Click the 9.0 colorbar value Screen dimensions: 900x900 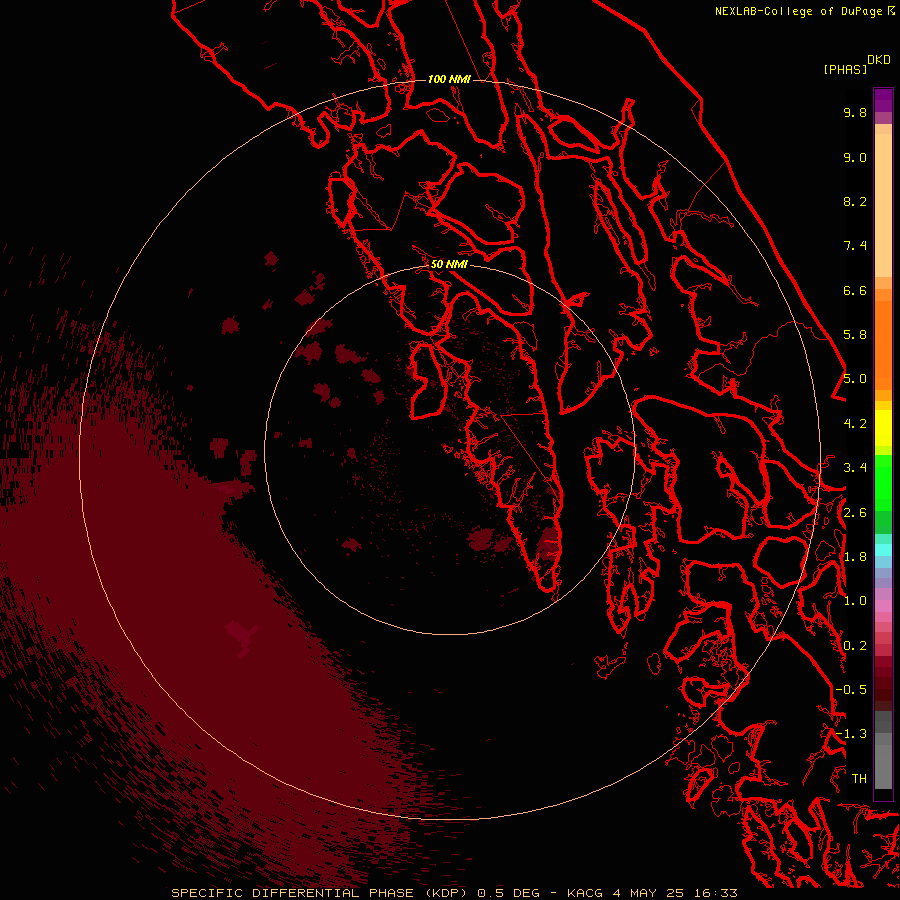[855, 157]
